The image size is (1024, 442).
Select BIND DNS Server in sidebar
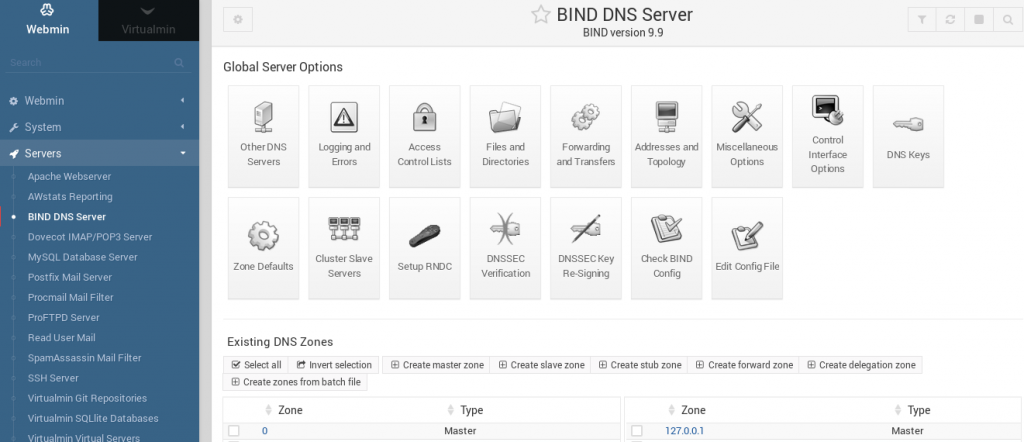[x=67, y=217]
